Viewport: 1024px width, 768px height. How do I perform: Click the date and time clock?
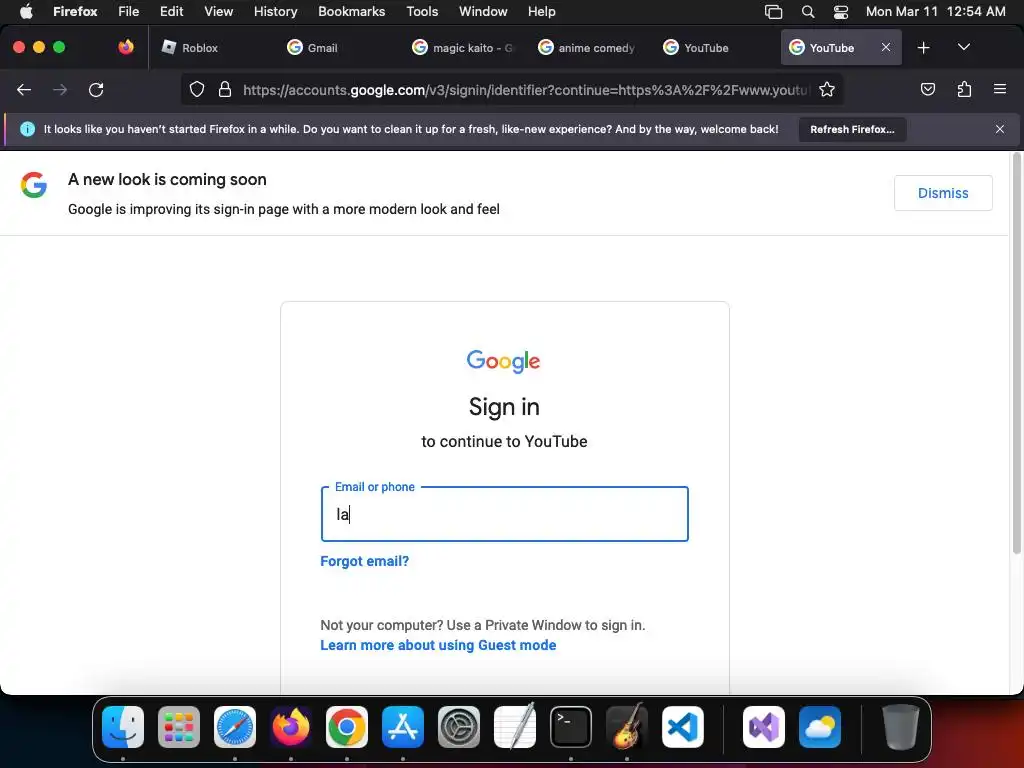tap(935, 11)
